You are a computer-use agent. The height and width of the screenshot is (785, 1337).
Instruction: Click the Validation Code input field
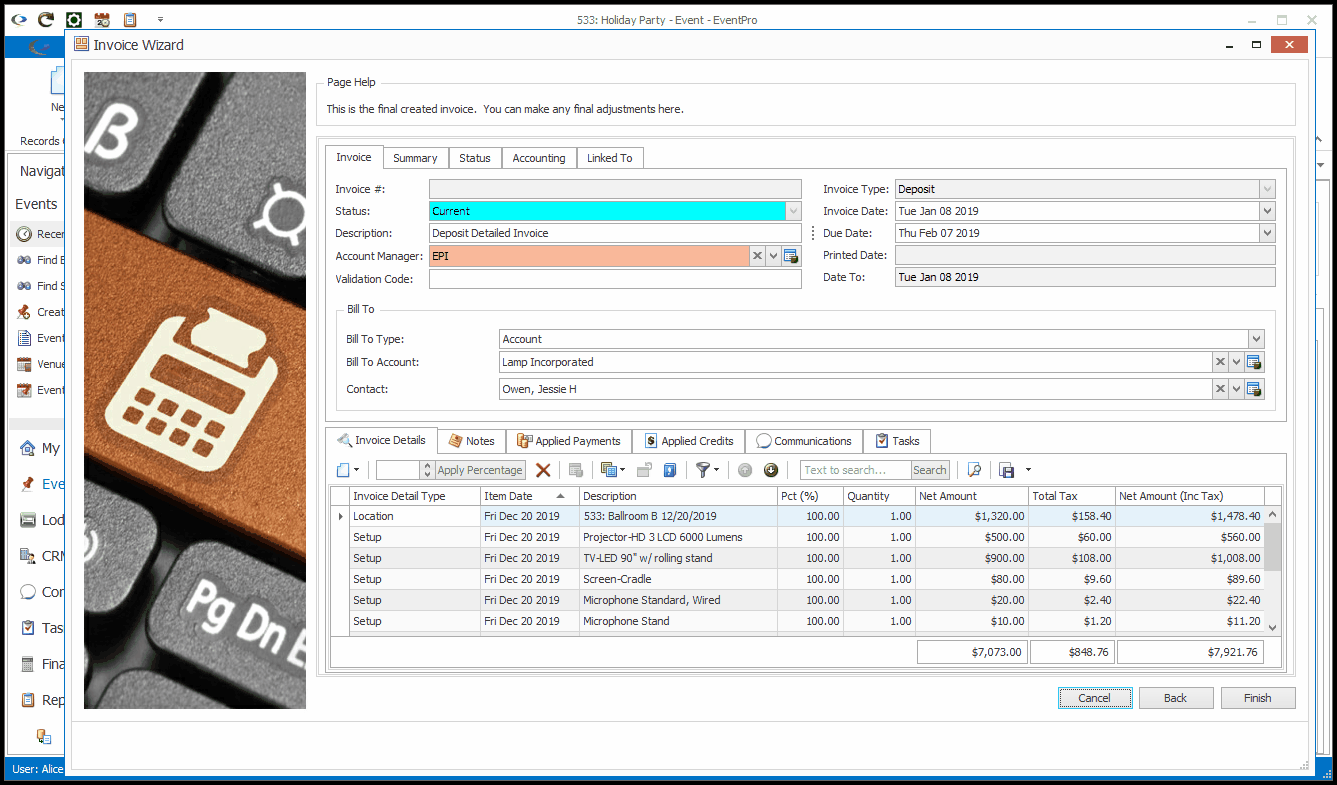(x=615, y=279)
